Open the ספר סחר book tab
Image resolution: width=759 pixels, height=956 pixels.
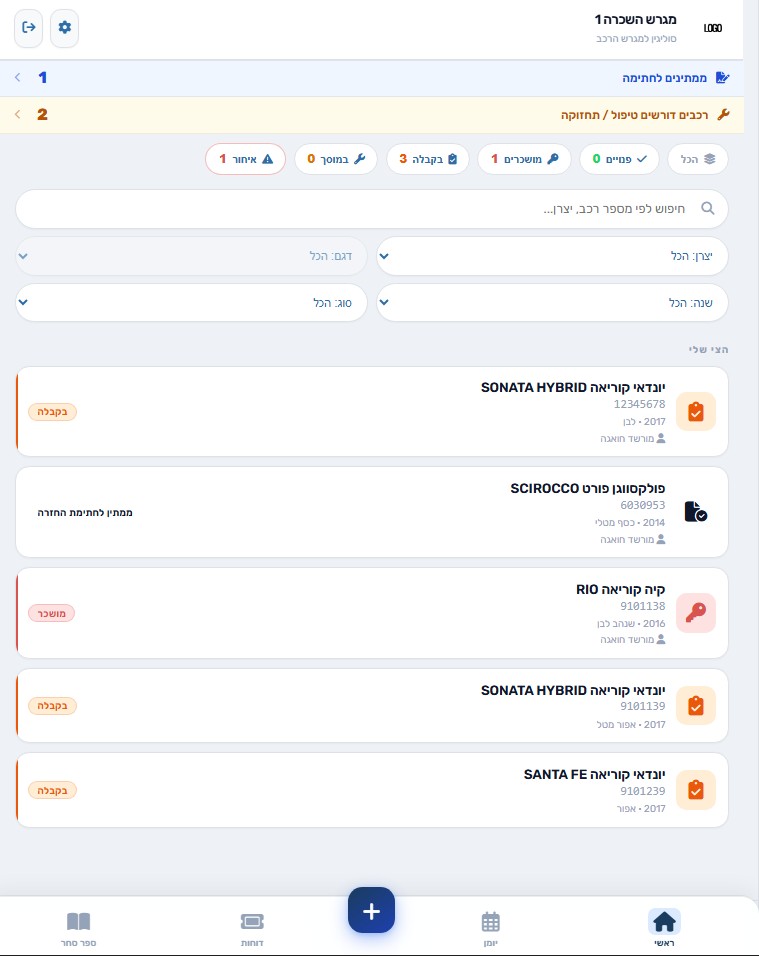(79, 929)
